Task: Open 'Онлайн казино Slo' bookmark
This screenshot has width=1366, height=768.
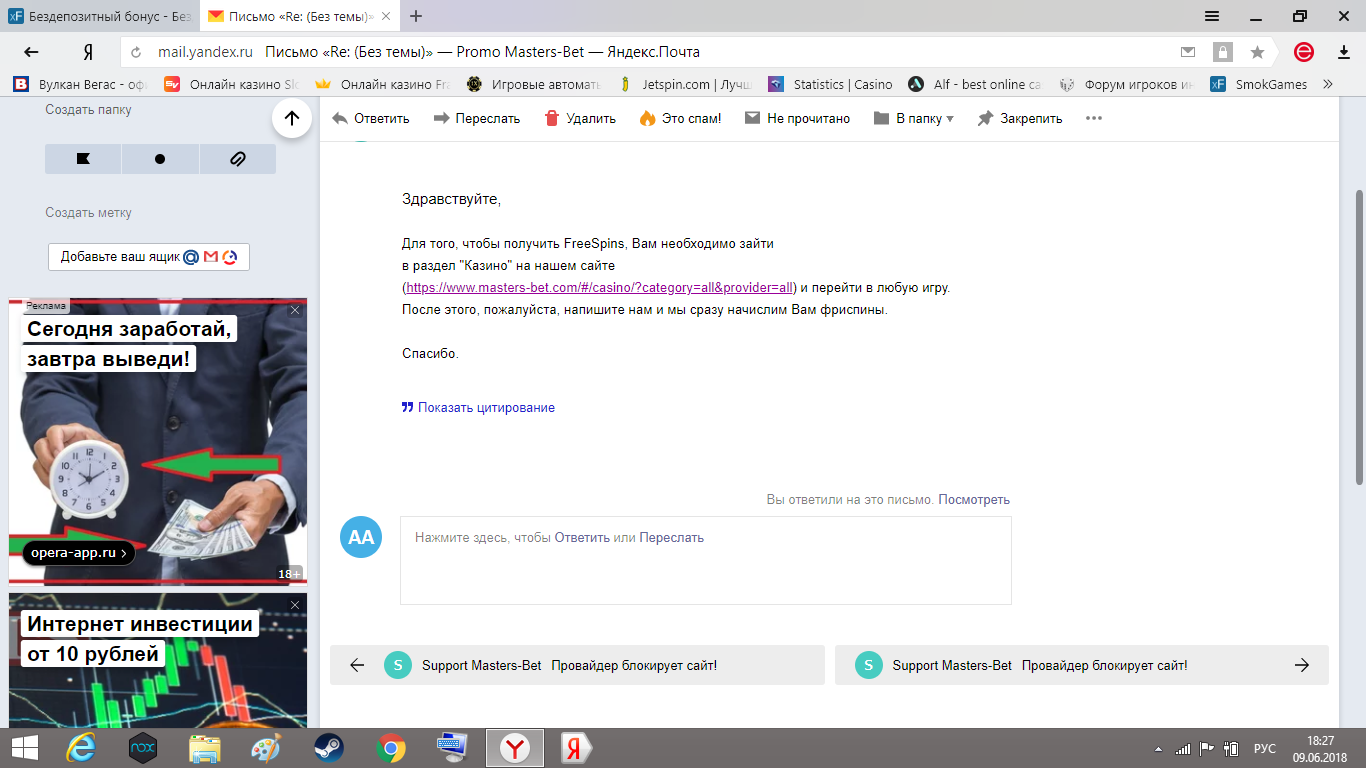Action: tap(232, 84)
